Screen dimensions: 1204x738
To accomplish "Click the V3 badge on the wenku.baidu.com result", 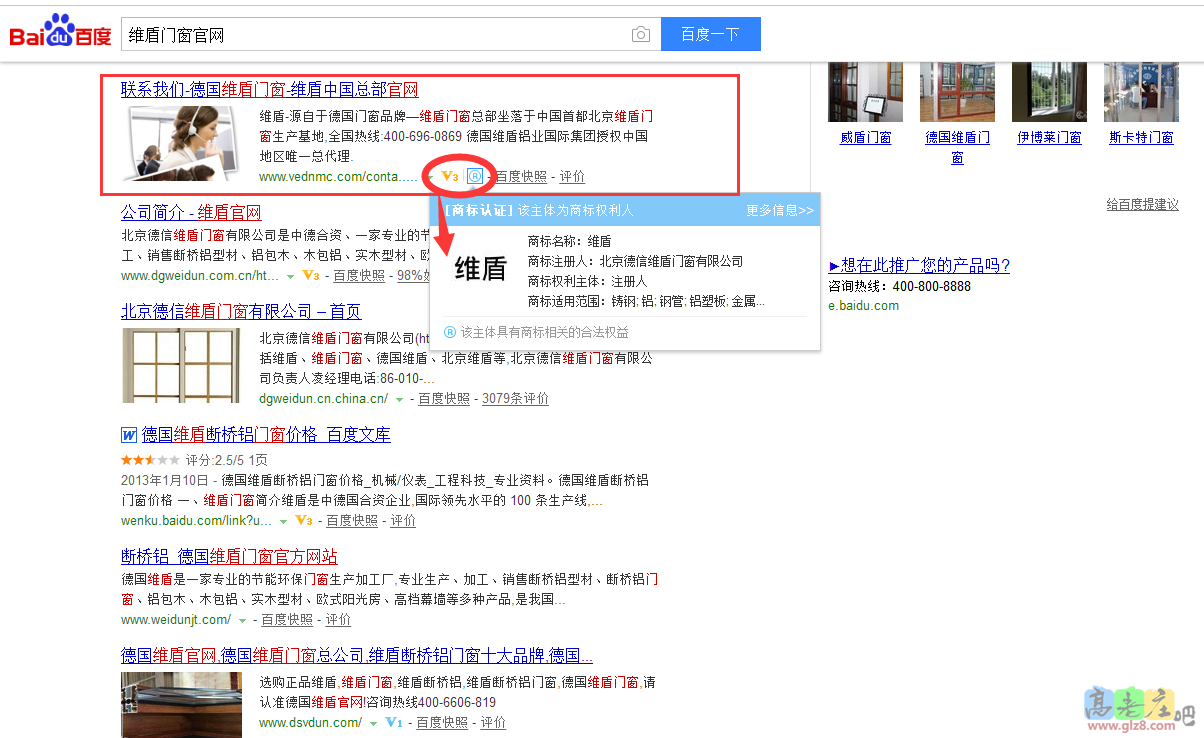I will (x=304, y=521).
